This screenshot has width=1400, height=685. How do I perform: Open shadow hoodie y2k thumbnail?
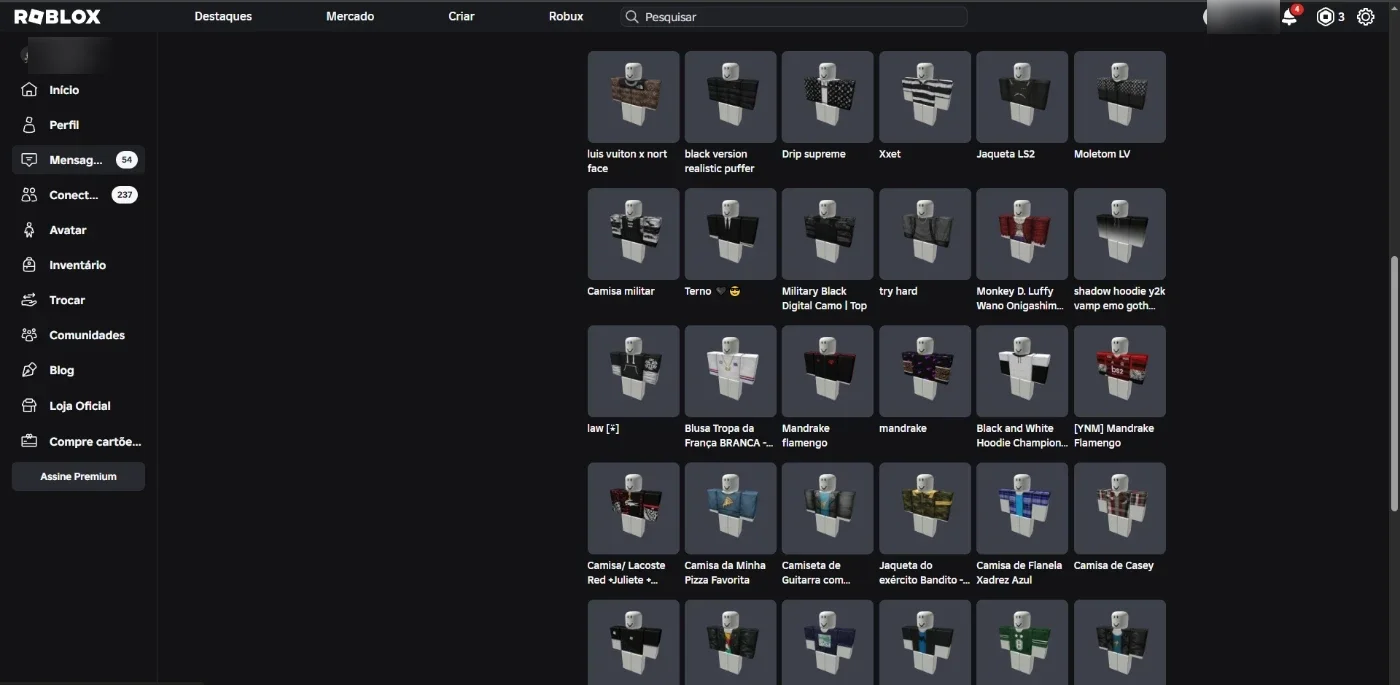(1120, 234)
